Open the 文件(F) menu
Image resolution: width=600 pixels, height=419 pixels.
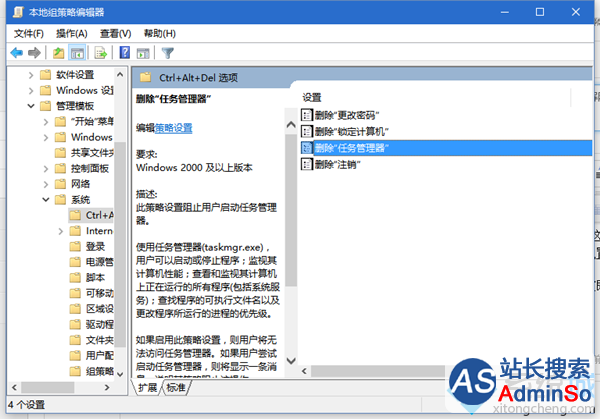pyautogui.click(x=29, y=34)
